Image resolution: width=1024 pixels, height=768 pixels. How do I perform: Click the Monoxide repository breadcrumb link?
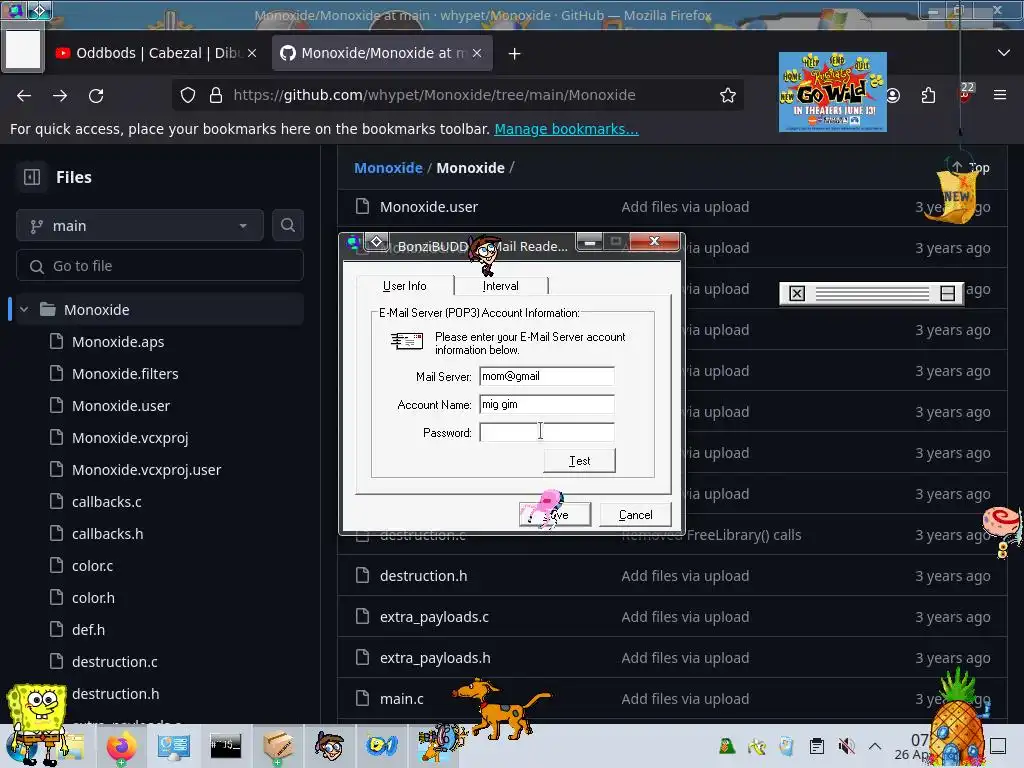coord(388,168)
